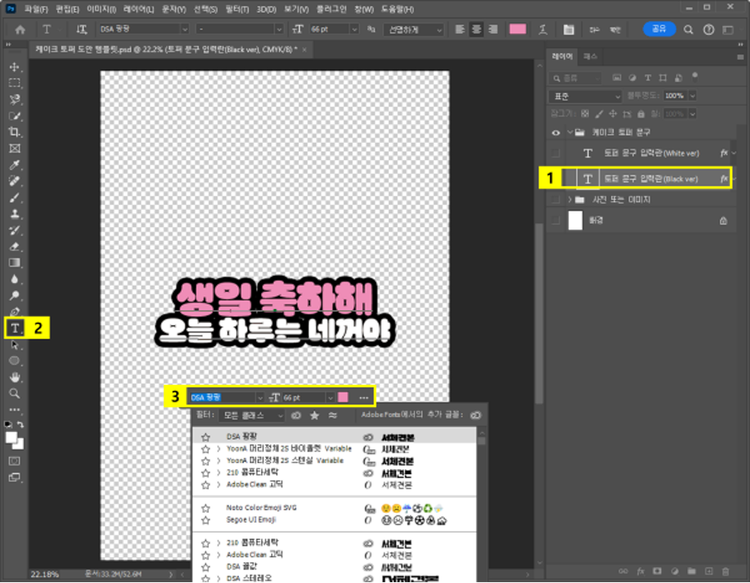Hide the 케이크 토퍼 문구 group with eye icon
750x583 pixels.
pyautogui.click(x=556, y=131)
